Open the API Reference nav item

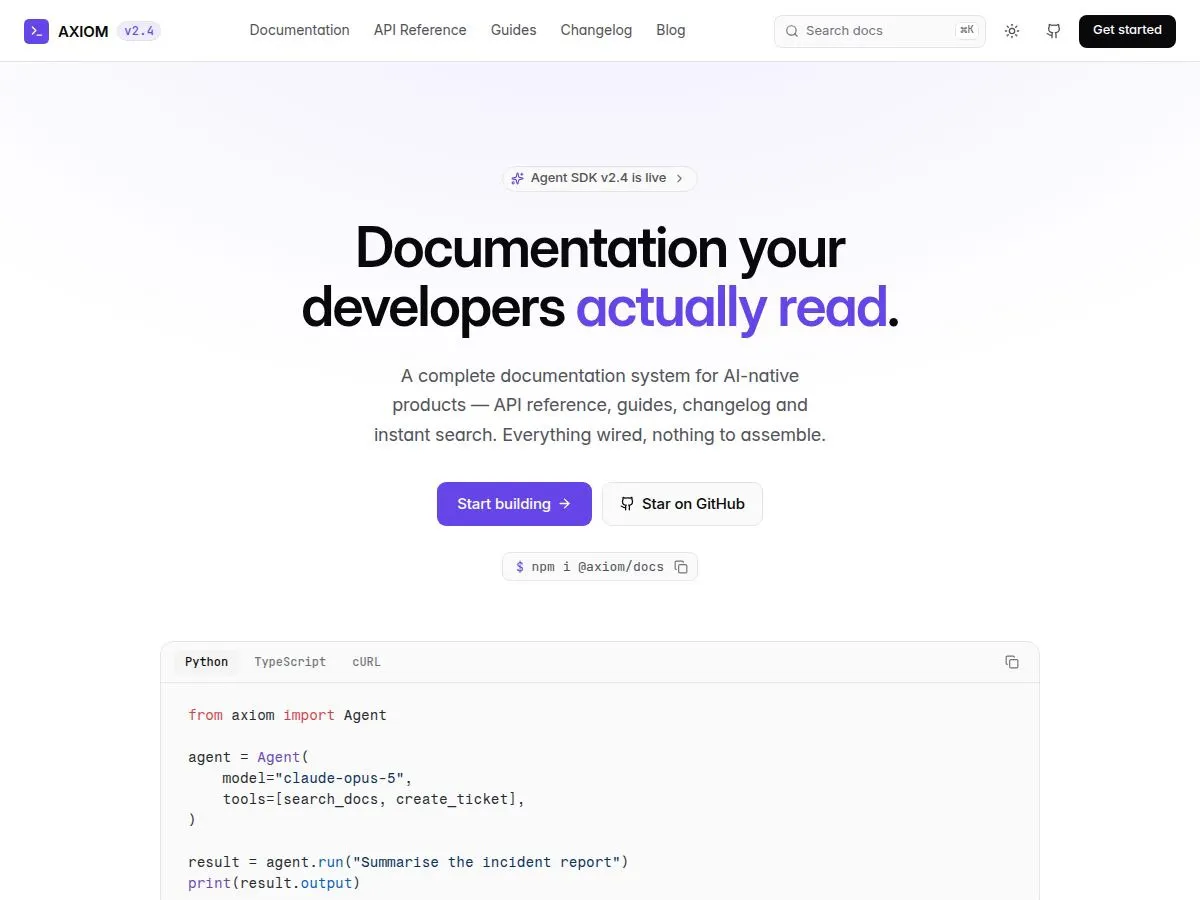[420, 30]
